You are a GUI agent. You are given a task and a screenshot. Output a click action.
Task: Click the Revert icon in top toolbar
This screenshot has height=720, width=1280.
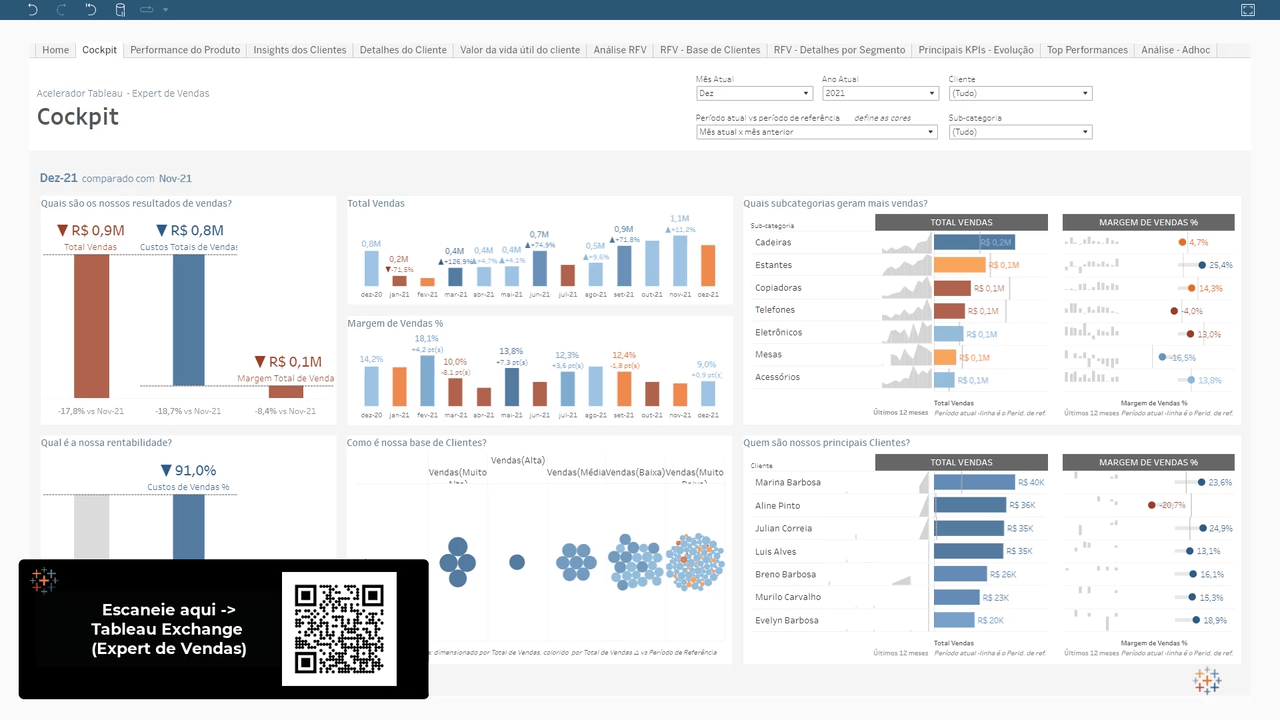[x=91, y=10]
